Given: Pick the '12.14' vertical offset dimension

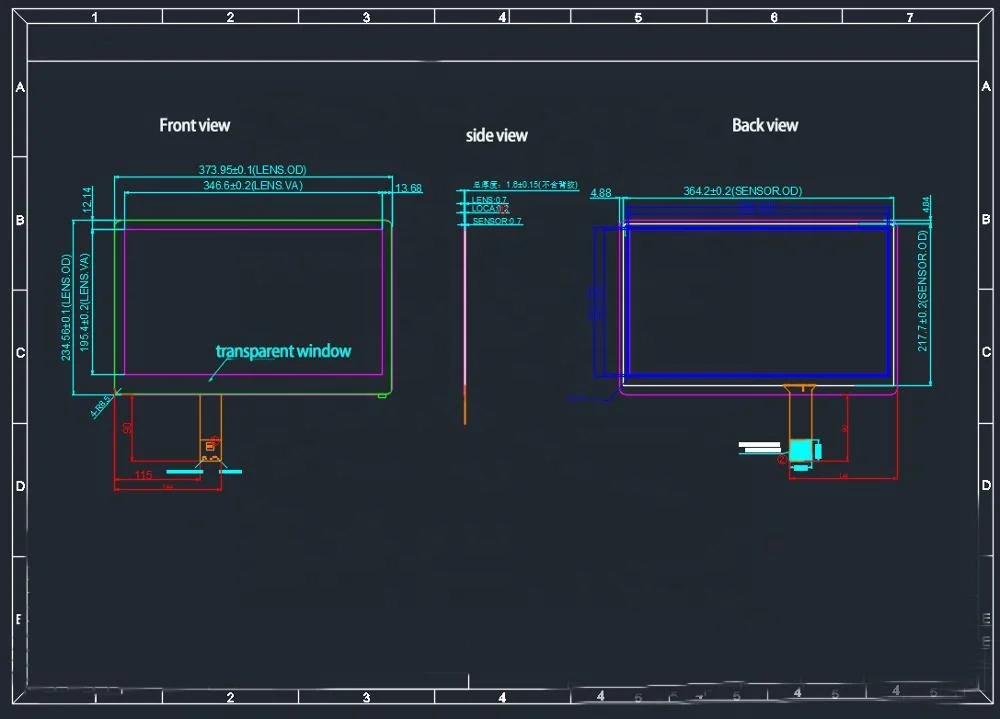Looking at the screenshot, I should pyautogui.click(x=87, y=200).
